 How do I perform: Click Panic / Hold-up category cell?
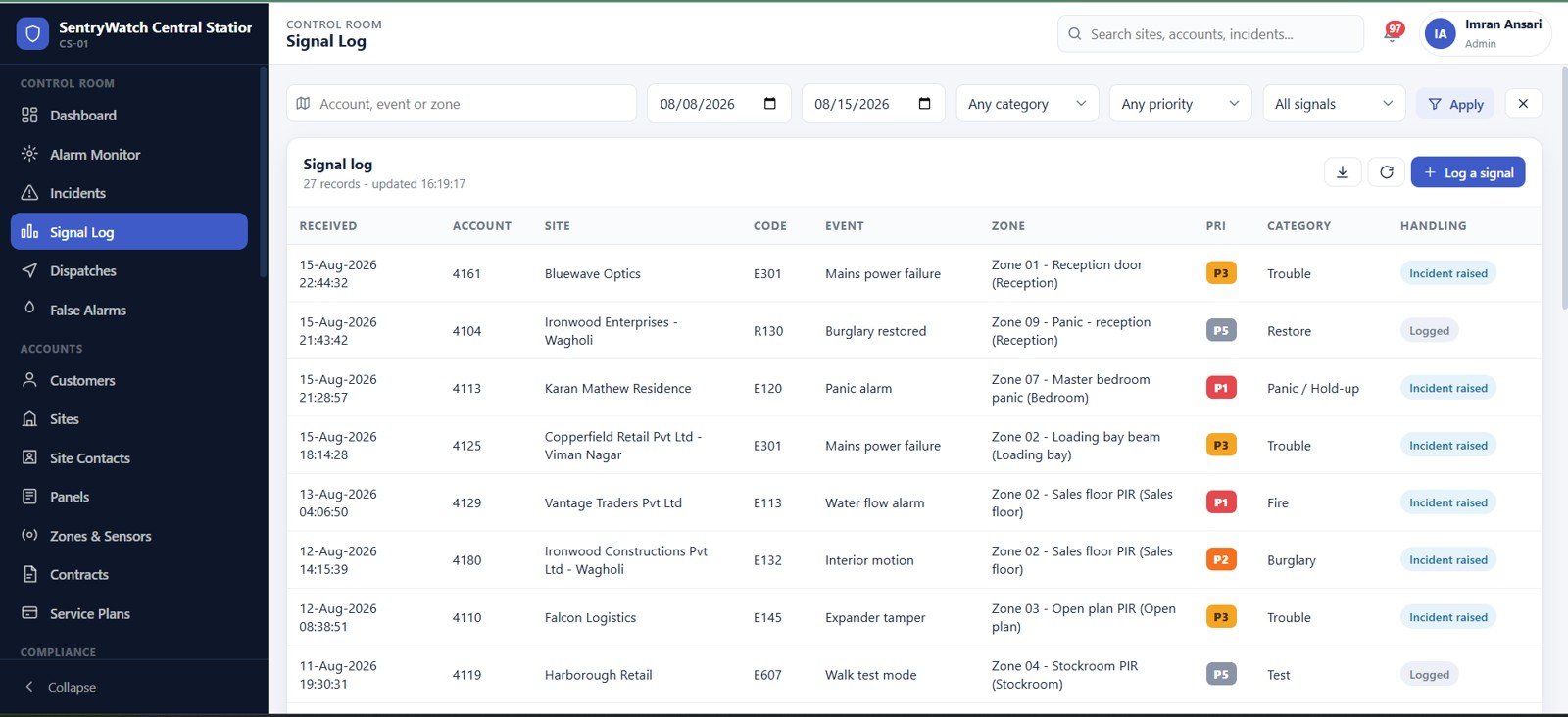pos(1312,388)
